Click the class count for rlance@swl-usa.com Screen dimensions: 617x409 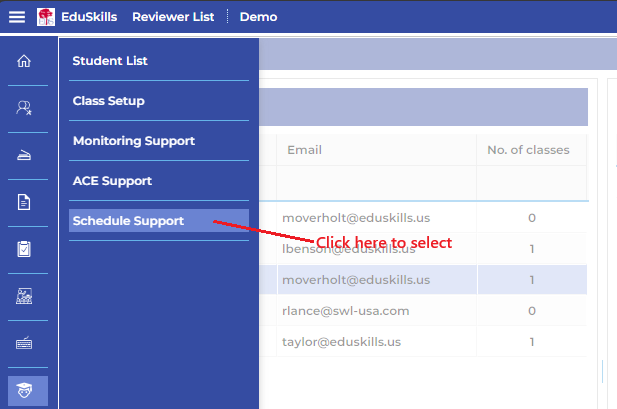pyautogui.click(x=532, y=311)
